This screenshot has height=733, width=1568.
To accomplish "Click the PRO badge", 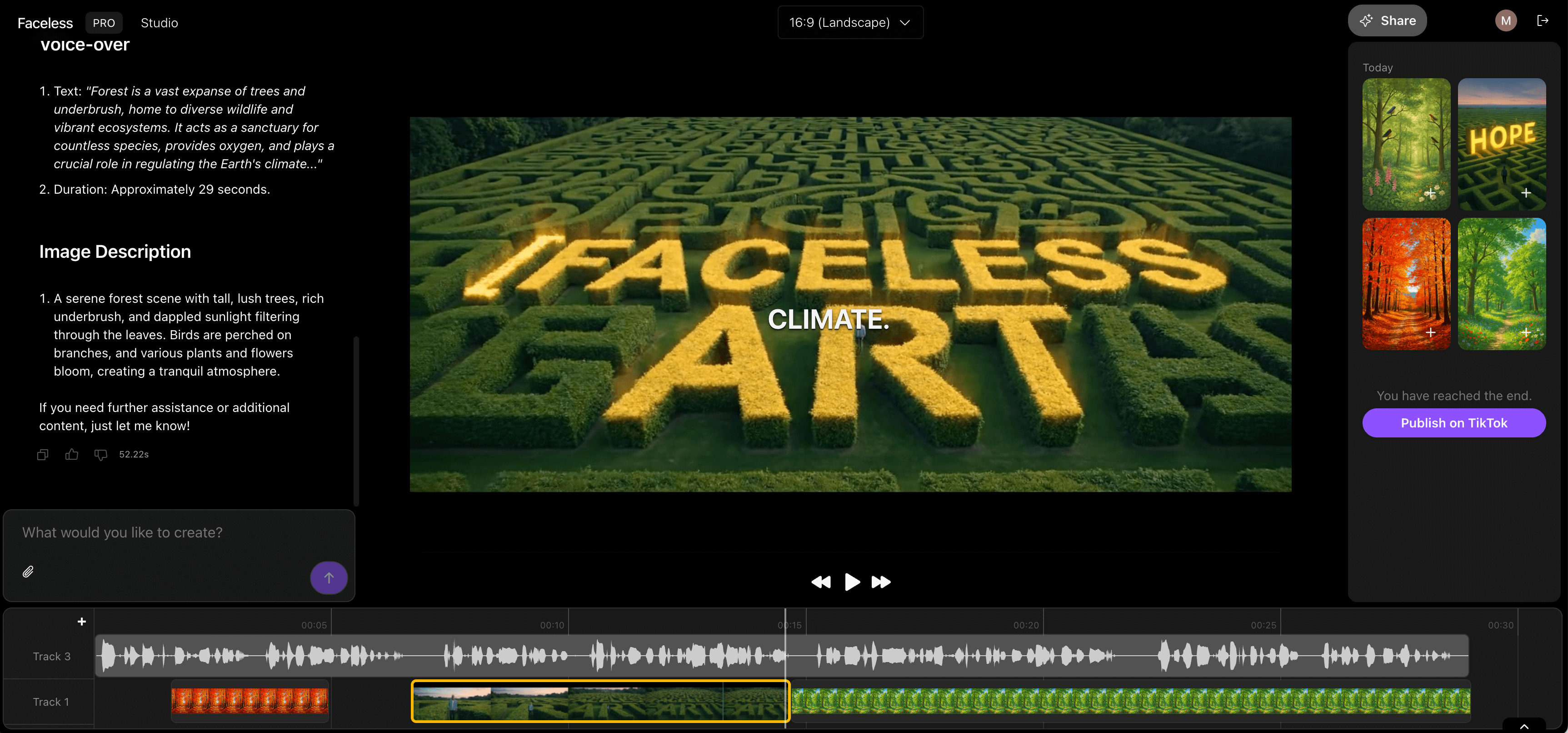I will point(104,23).
